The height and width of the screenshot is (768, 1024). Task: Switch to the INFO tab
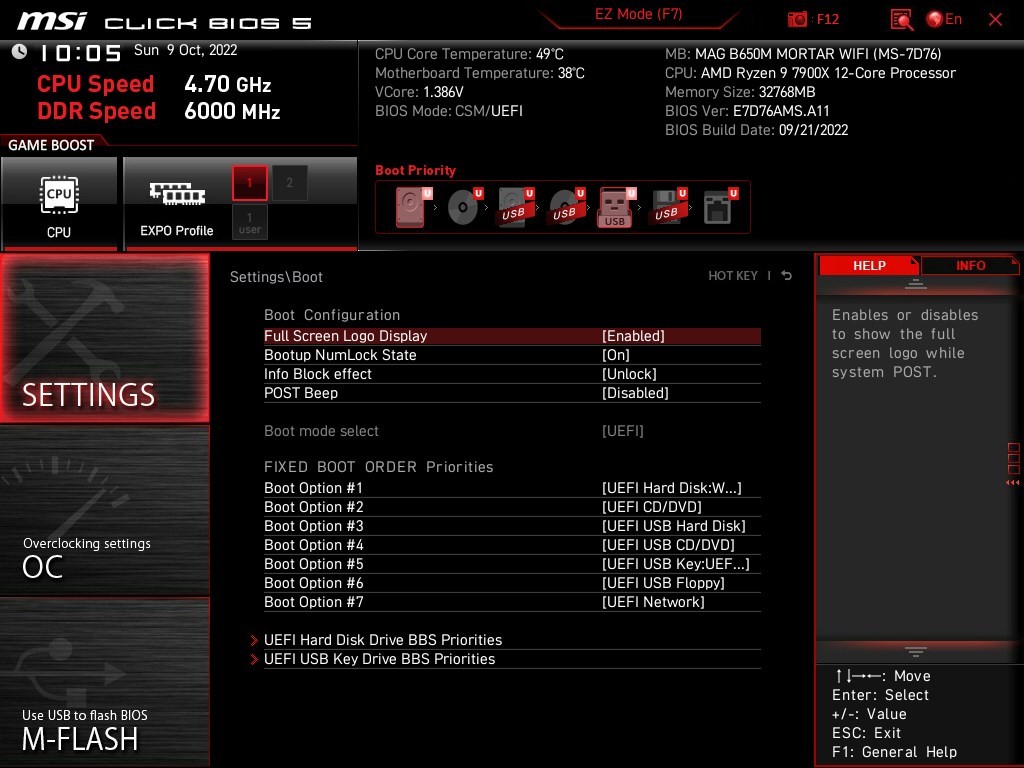[970, 265]
